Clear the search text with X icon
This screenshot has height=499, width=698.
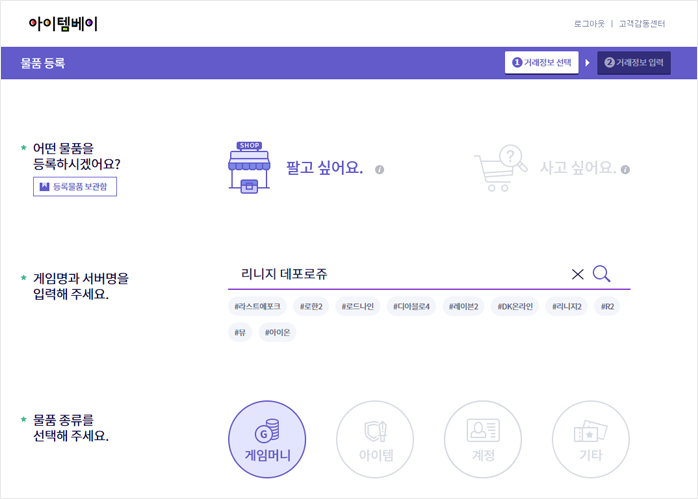577,274
